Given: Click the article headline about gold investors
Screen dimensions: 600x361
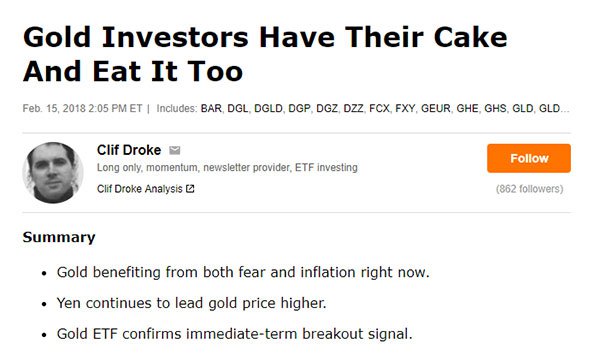Looking at the screenshot, I should pos(265,54).
